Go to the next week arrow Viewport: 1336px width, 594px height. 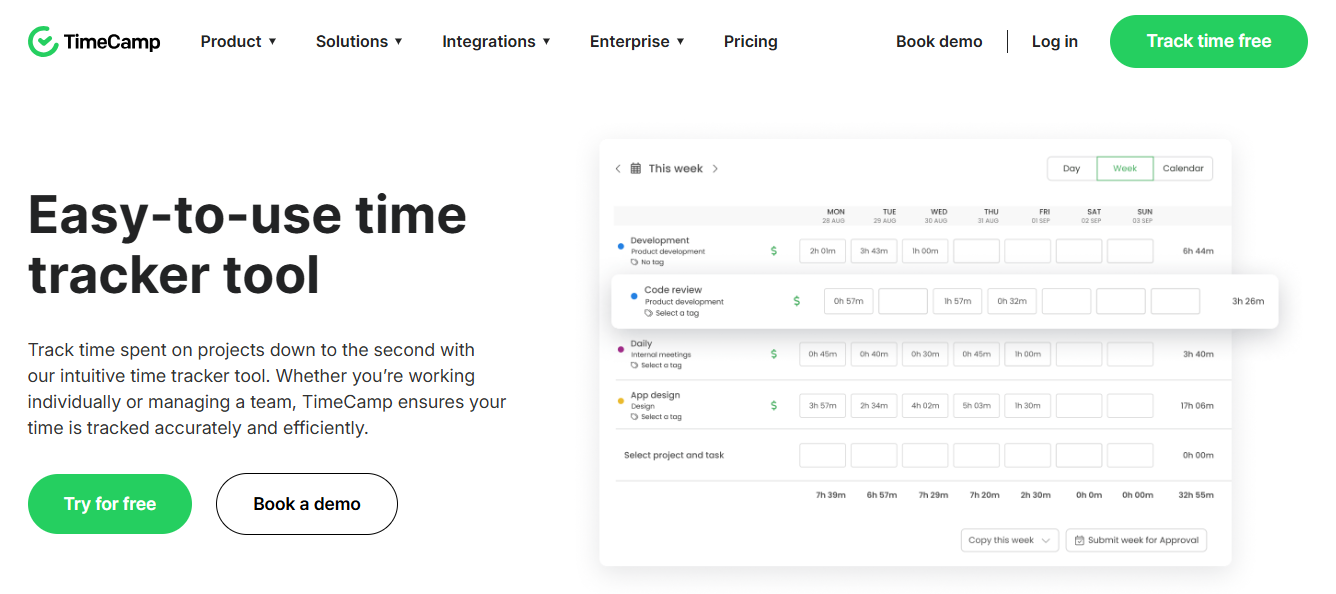715,169
